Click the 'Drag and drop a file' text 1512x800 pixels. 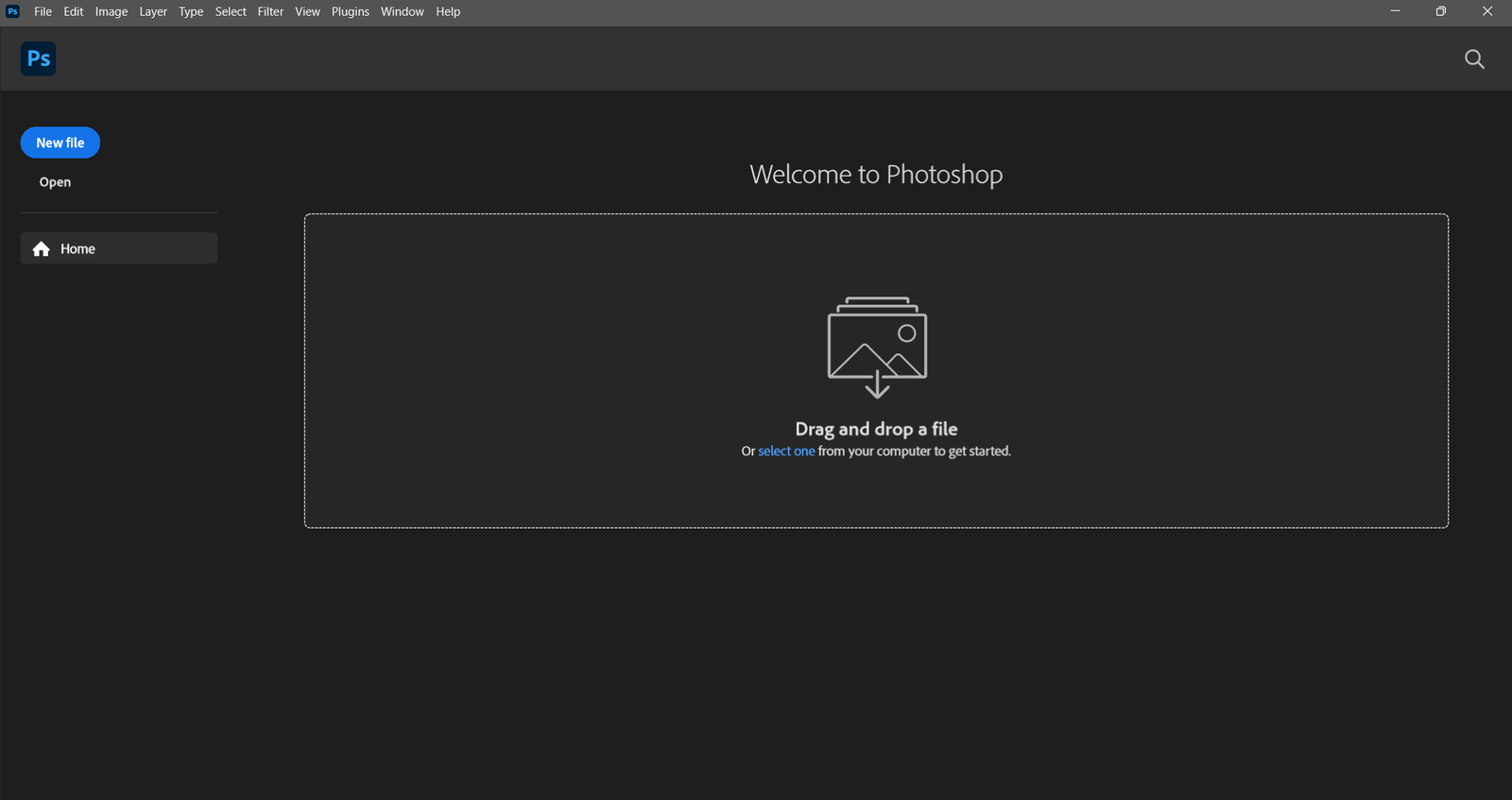[x=876, y=429]
